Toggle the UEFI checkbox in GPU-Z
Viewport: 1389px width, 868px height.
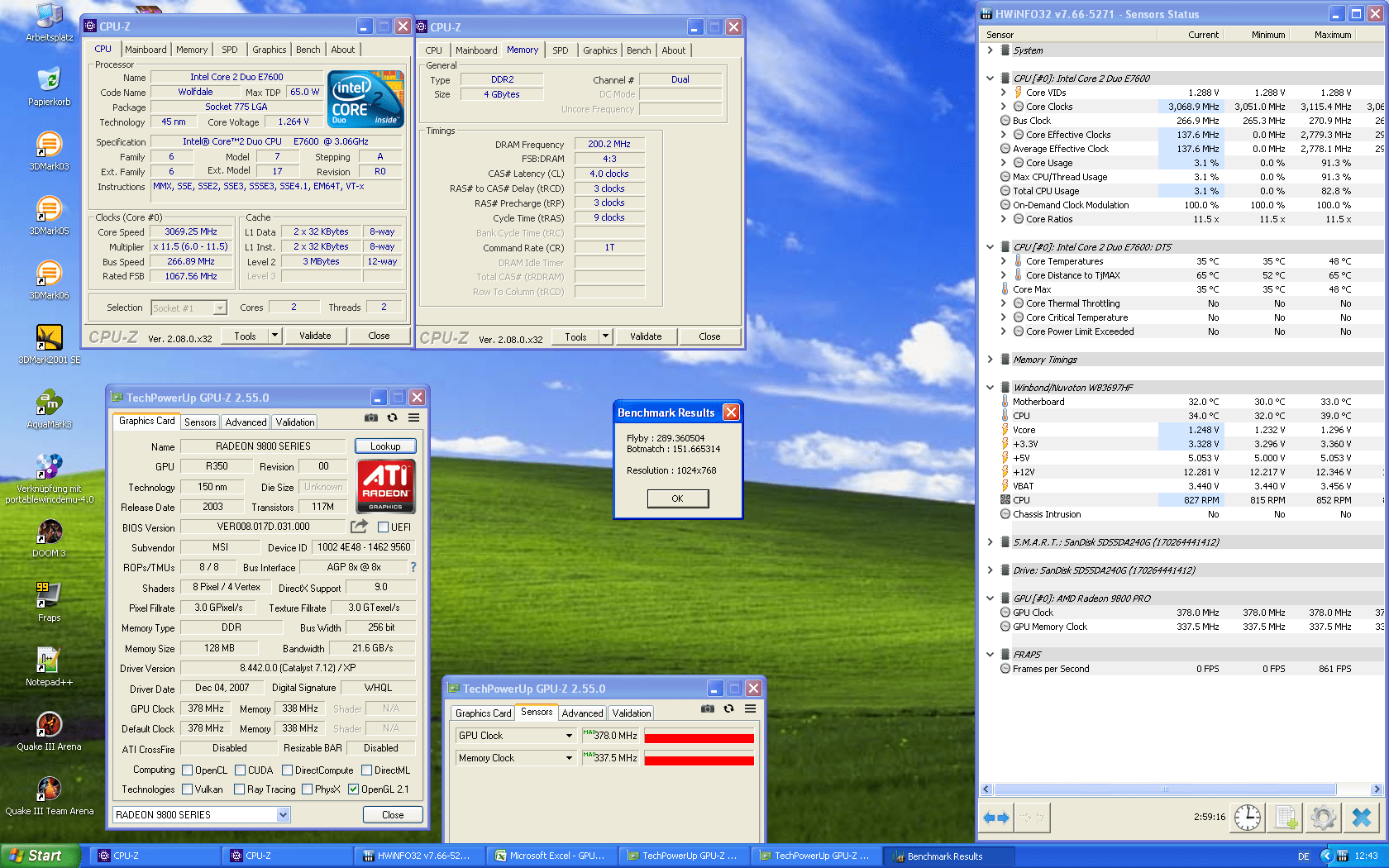tap(383, 527)
